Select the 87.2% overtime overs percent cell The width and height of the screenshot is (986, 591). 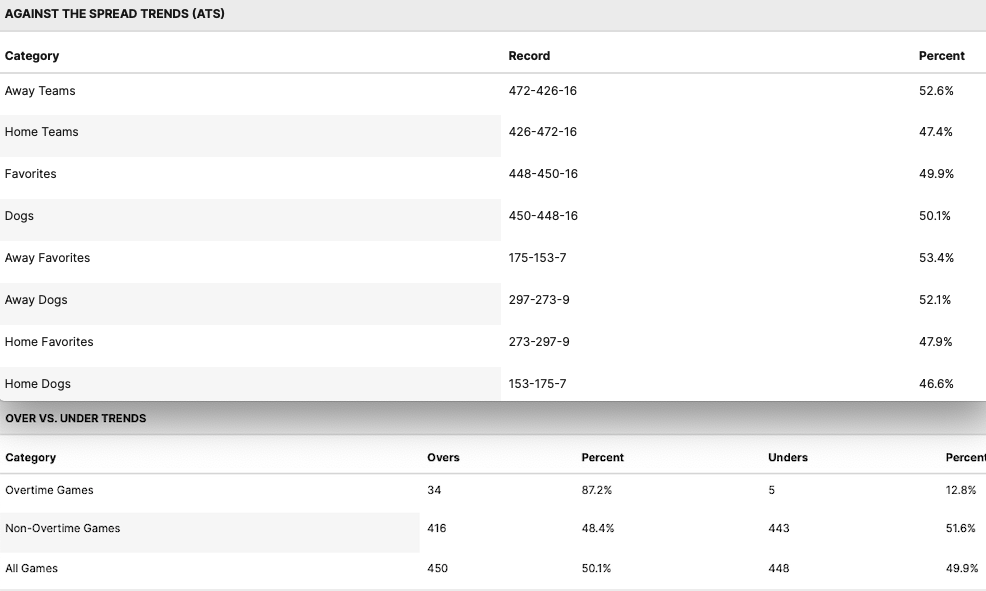click(597, 490)
